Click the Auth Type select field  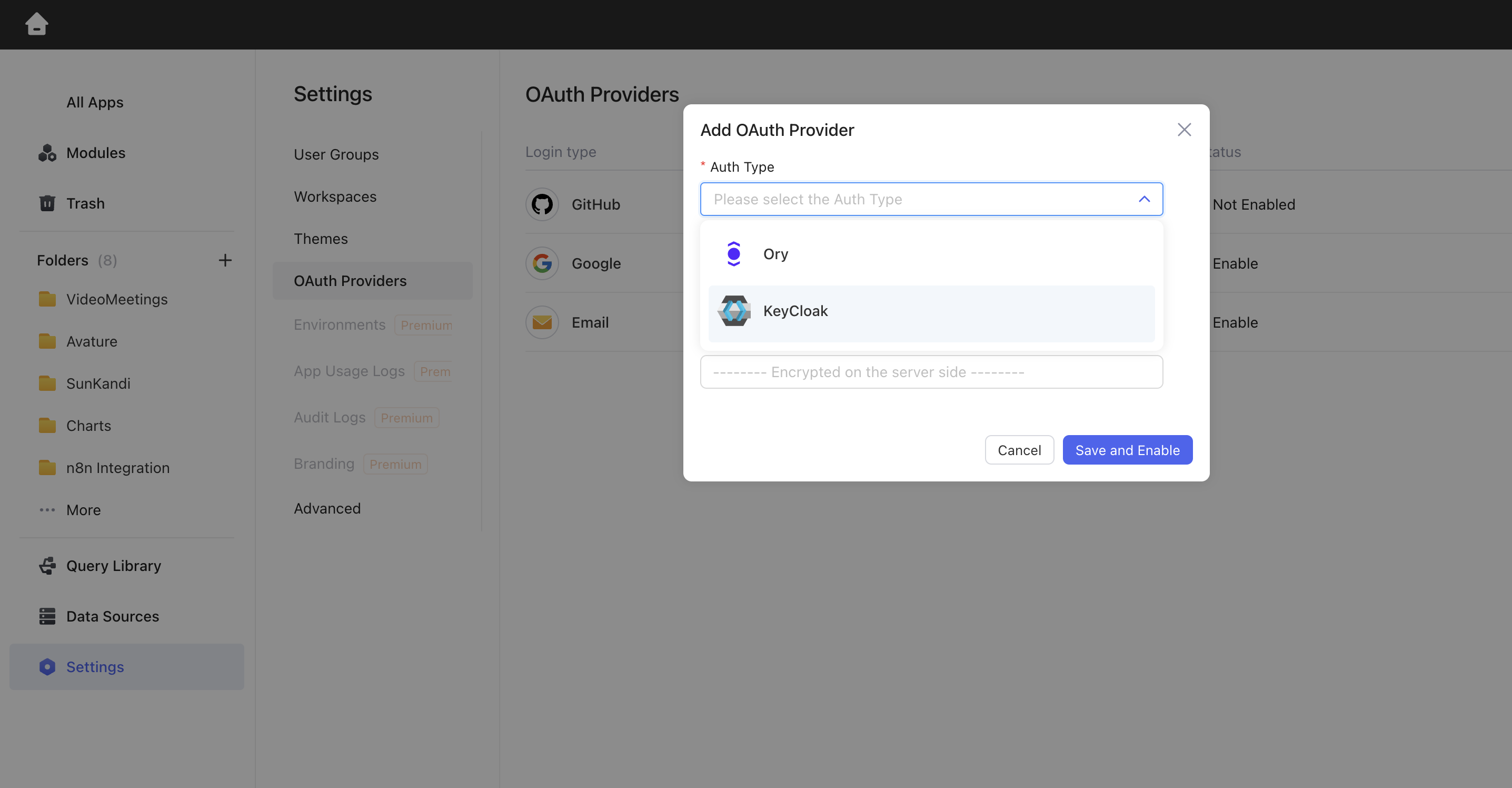coord(916,199)
